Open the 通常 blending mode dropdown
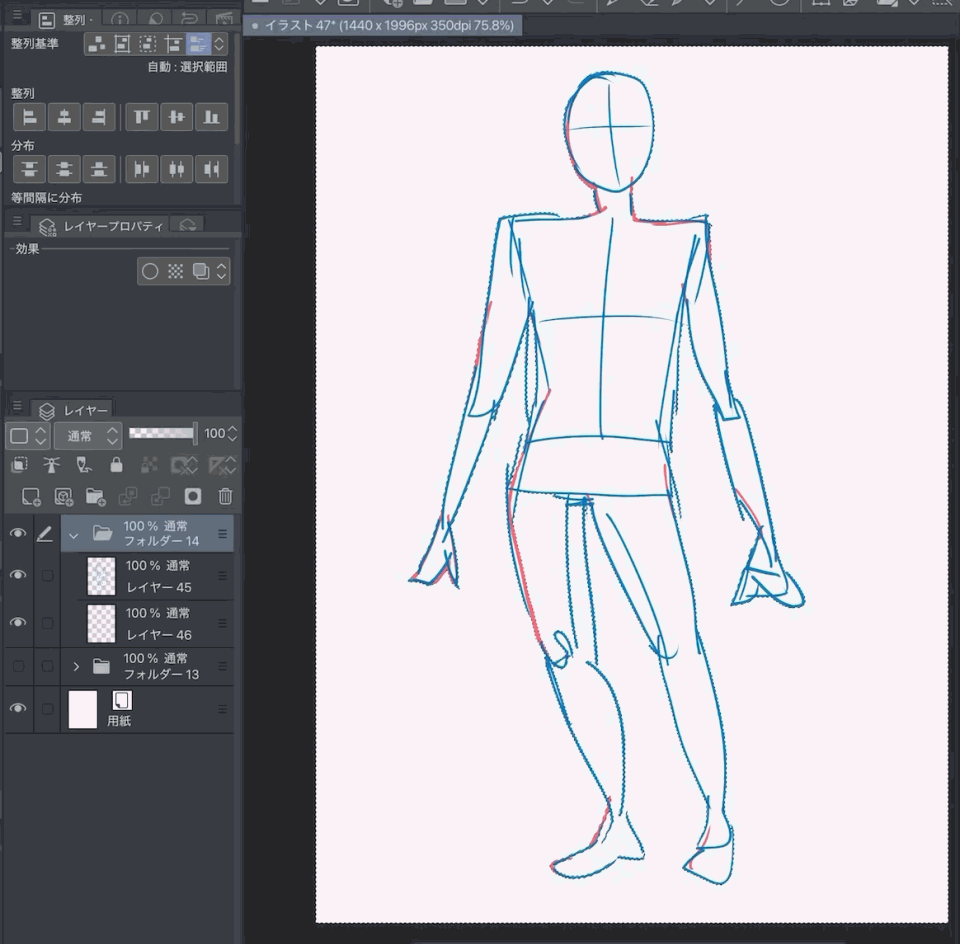The width and height of the screenshot is (960, 944). (x=88, y=435)
